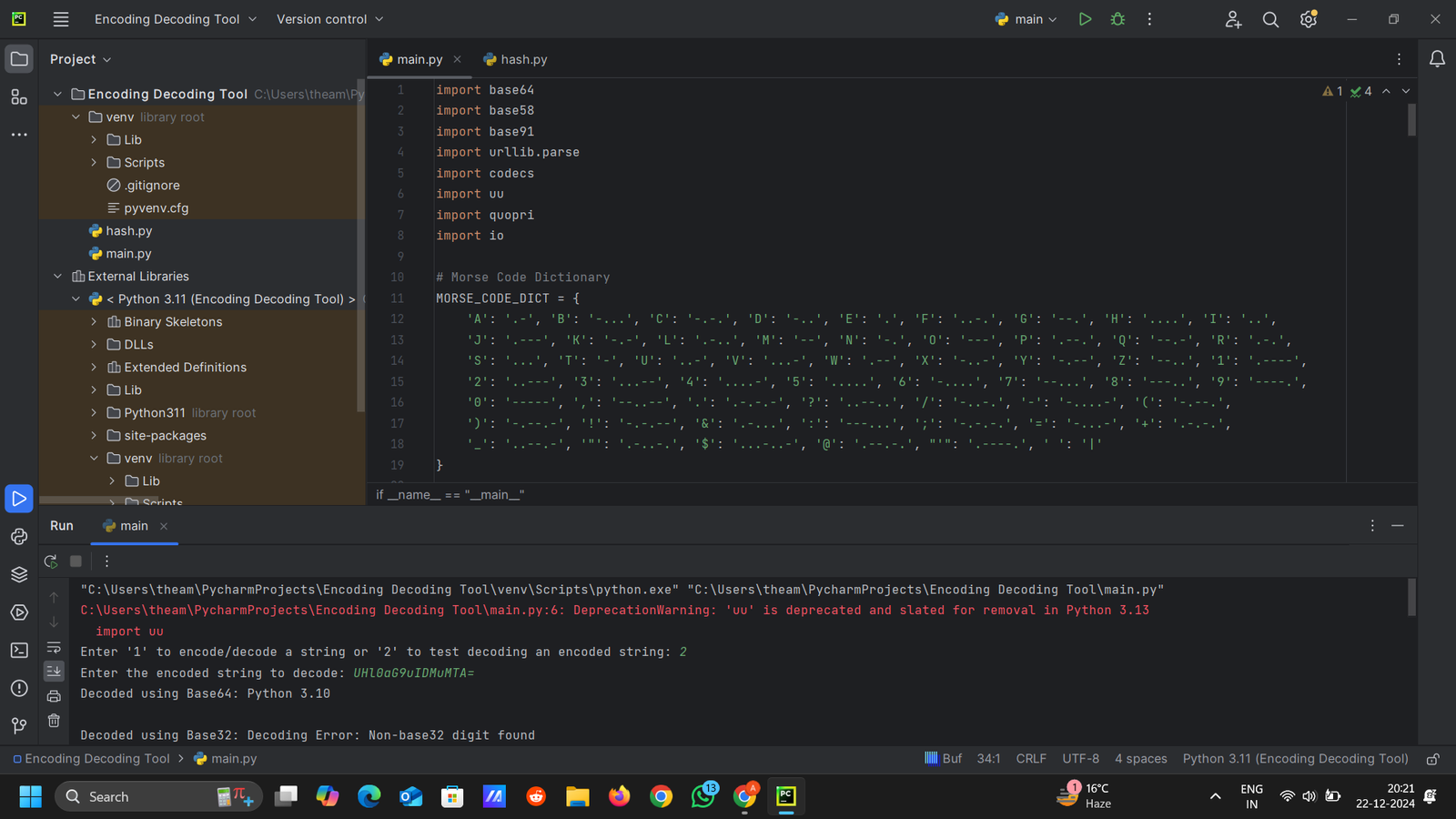The image size is (1456, 819).
Task: Open editor tab options menu
Action: pos(1399,59)
